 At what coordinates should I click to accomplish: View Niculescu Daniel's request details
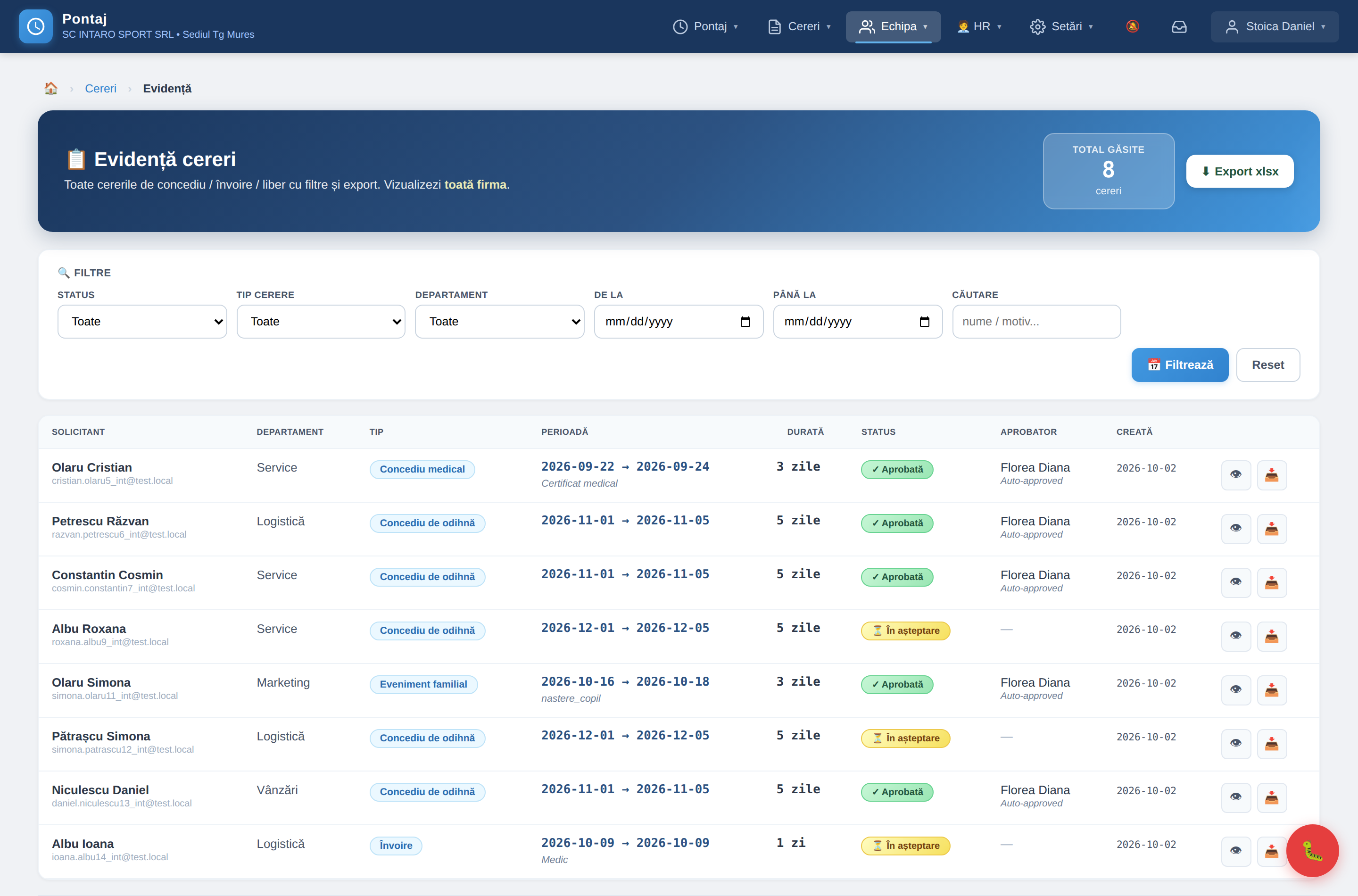click(1236, 797)
